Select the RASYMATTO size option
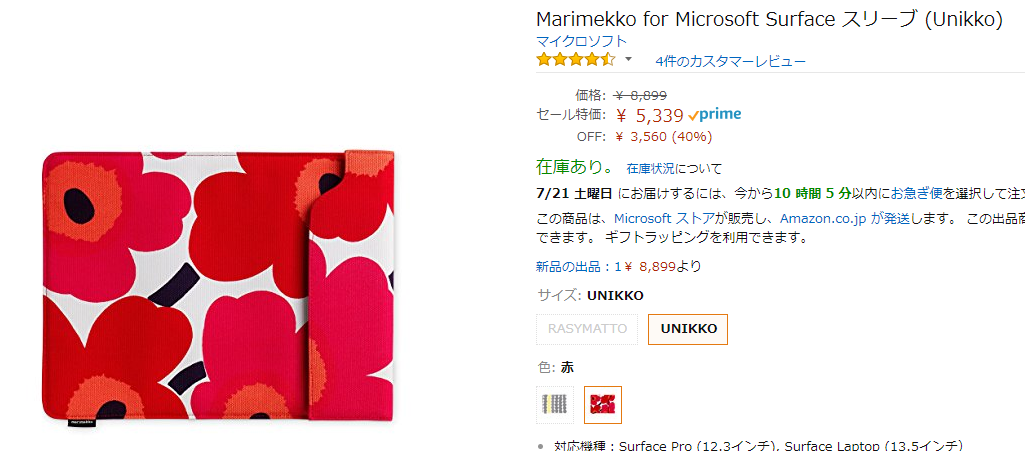1025x451 pixels. click(587, 328)
